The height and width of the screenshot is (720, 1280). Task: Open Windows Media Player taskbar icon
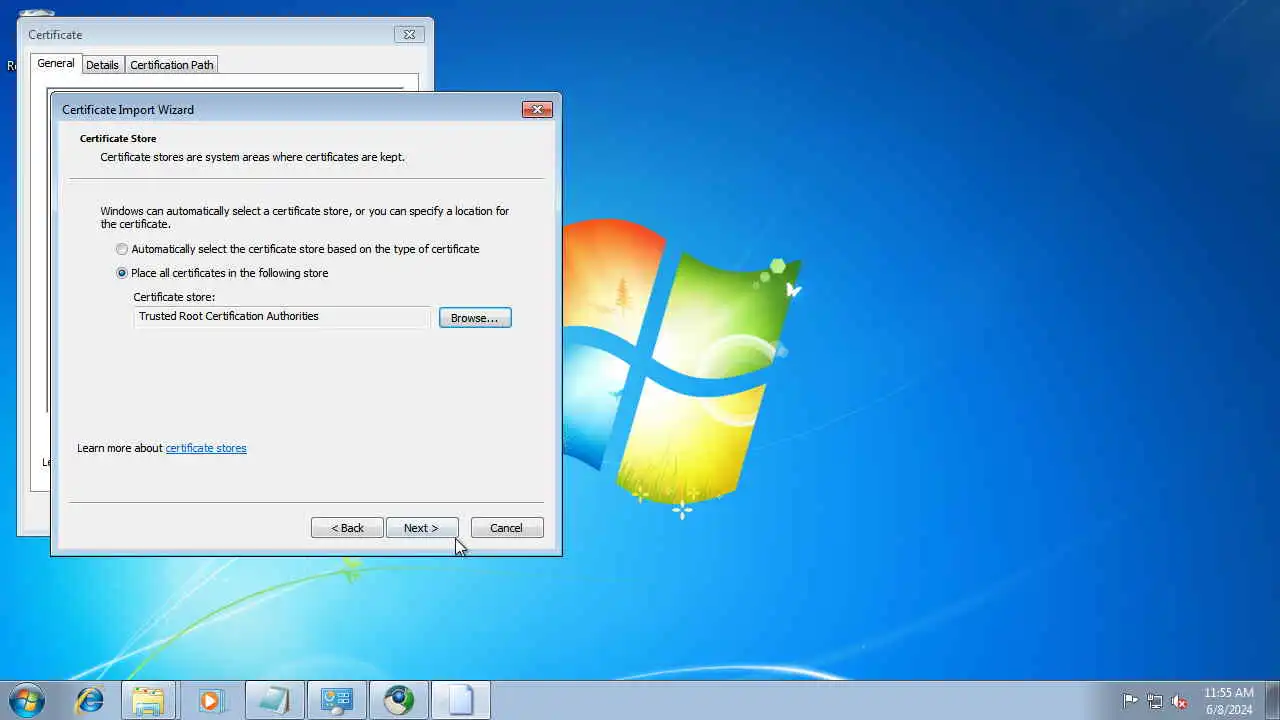[211, 700]
